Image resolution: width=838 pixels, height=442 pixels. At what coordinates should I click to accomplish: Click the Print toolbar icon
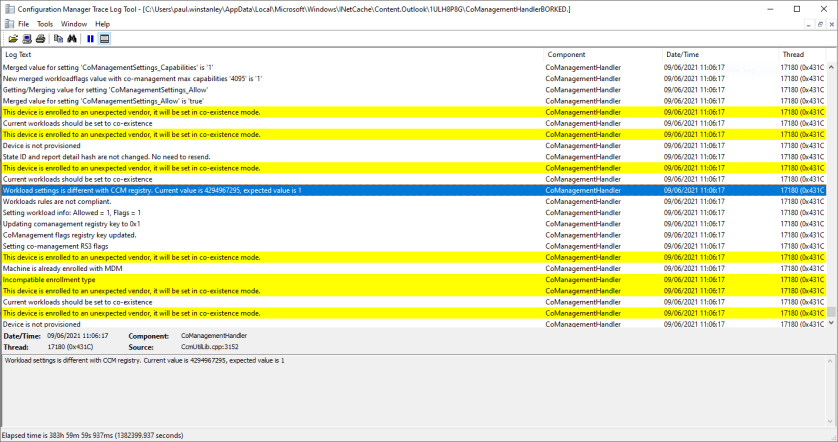[40, 39]
